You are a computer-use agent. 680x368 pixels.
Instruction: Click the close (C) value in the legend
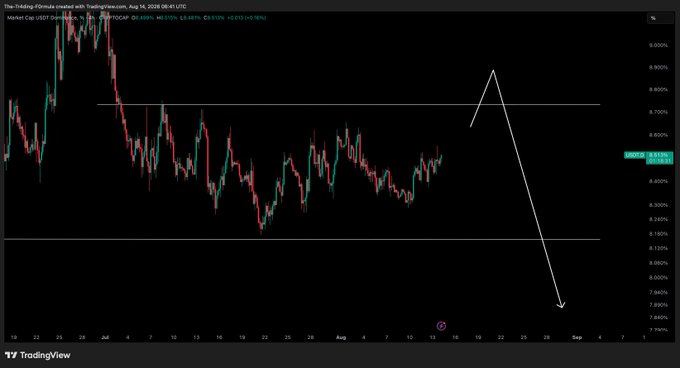pos(214,18)
